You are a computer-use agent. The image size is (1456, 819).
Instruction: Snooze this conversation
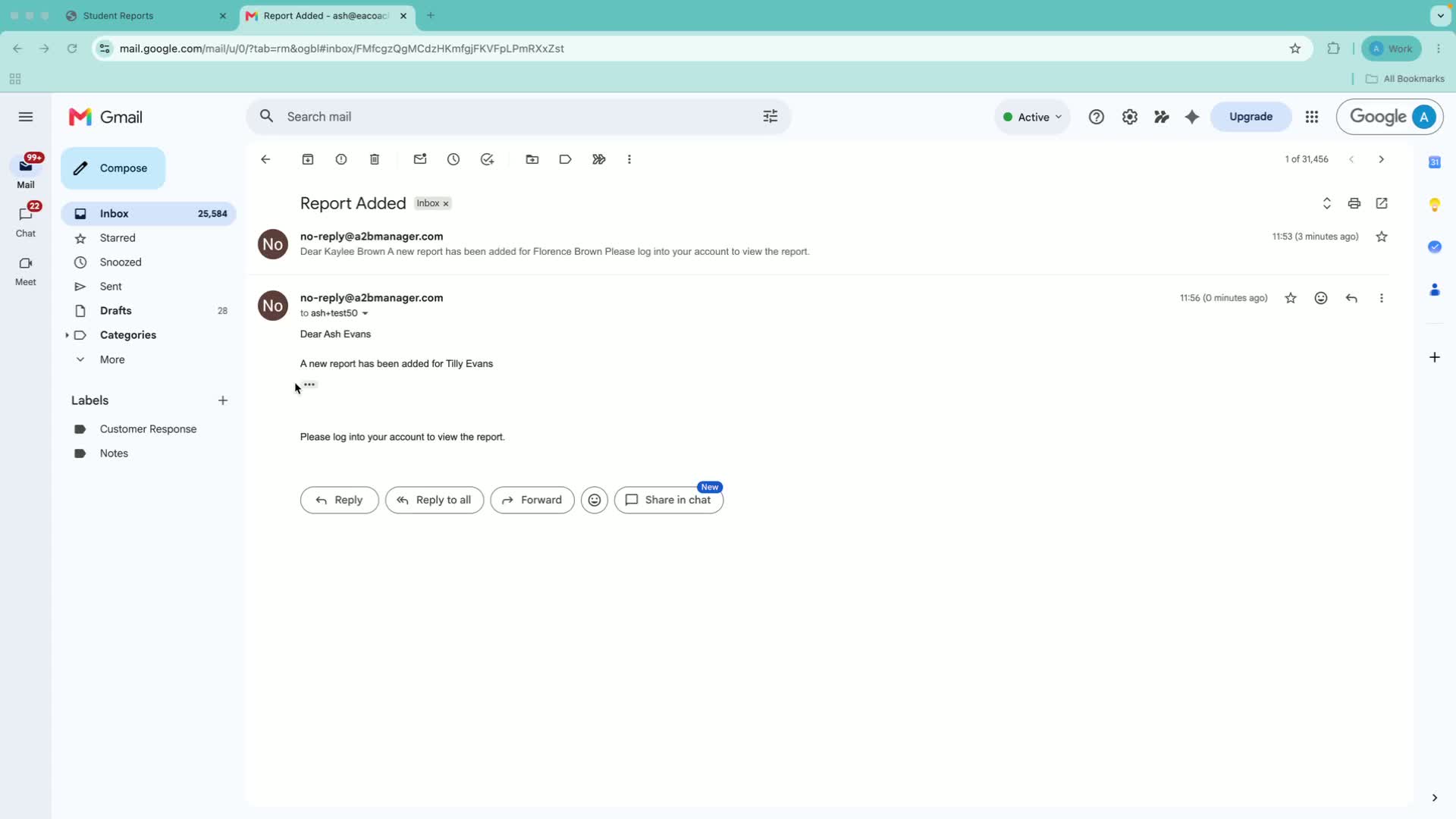[453, 159]
